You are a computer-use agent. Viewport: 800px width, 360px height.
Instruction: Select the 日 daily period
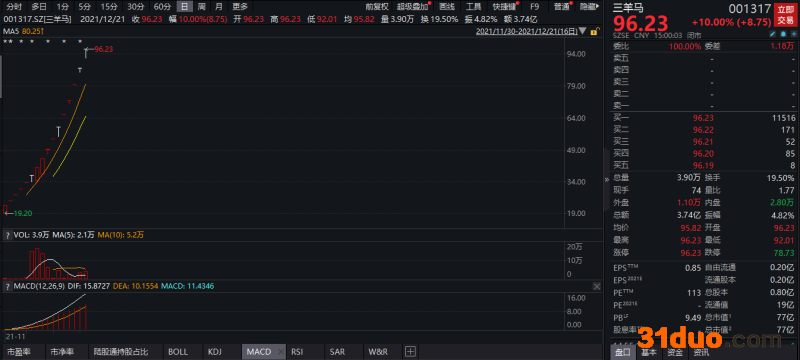[184, 7]
